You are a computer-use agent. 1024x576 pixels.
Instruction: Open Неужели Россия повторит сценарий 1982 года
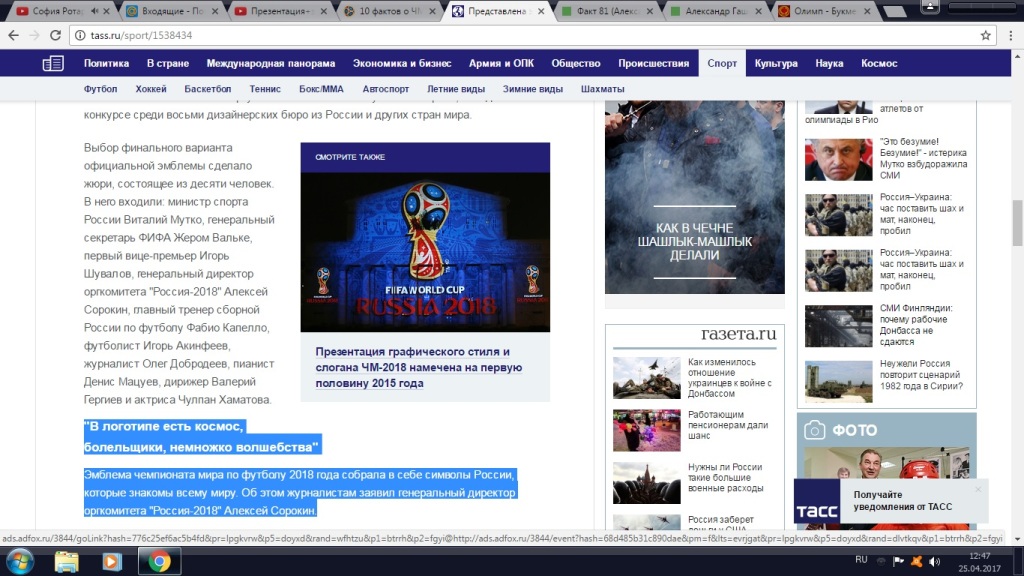(921, 375)
